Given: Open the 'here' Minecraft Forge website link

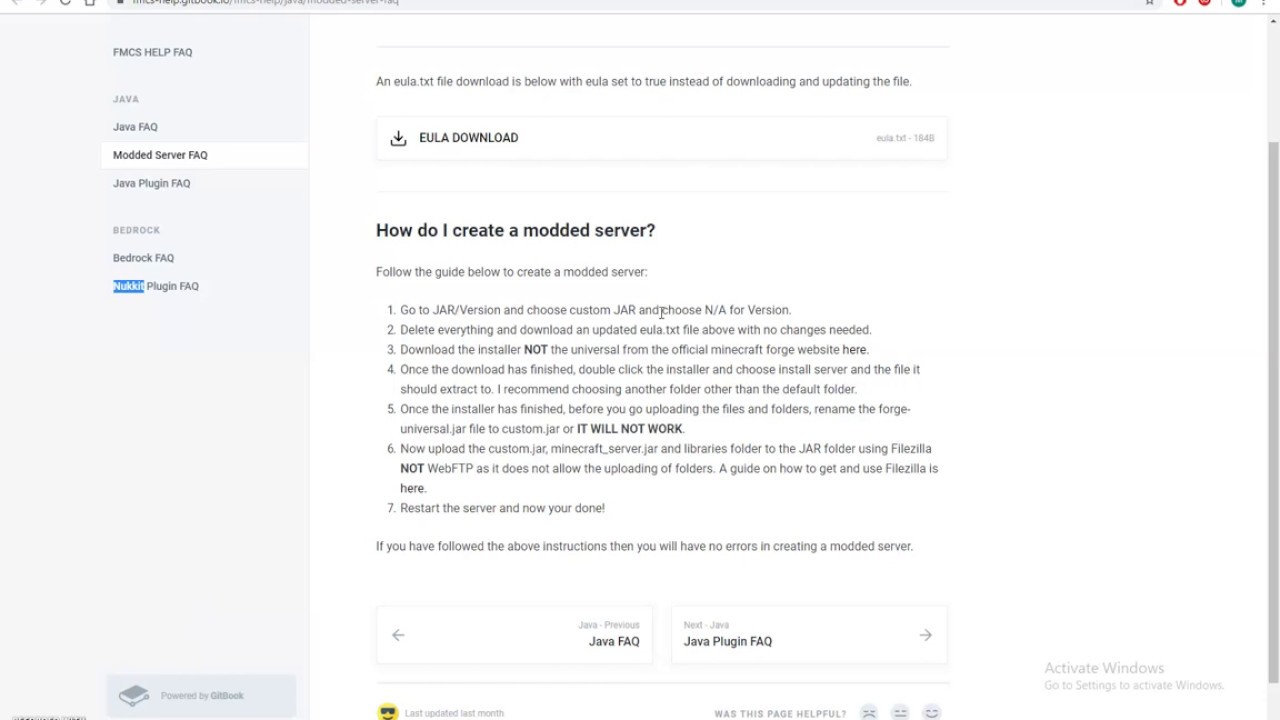Looking at the screenshot, I should pos(854,350).
